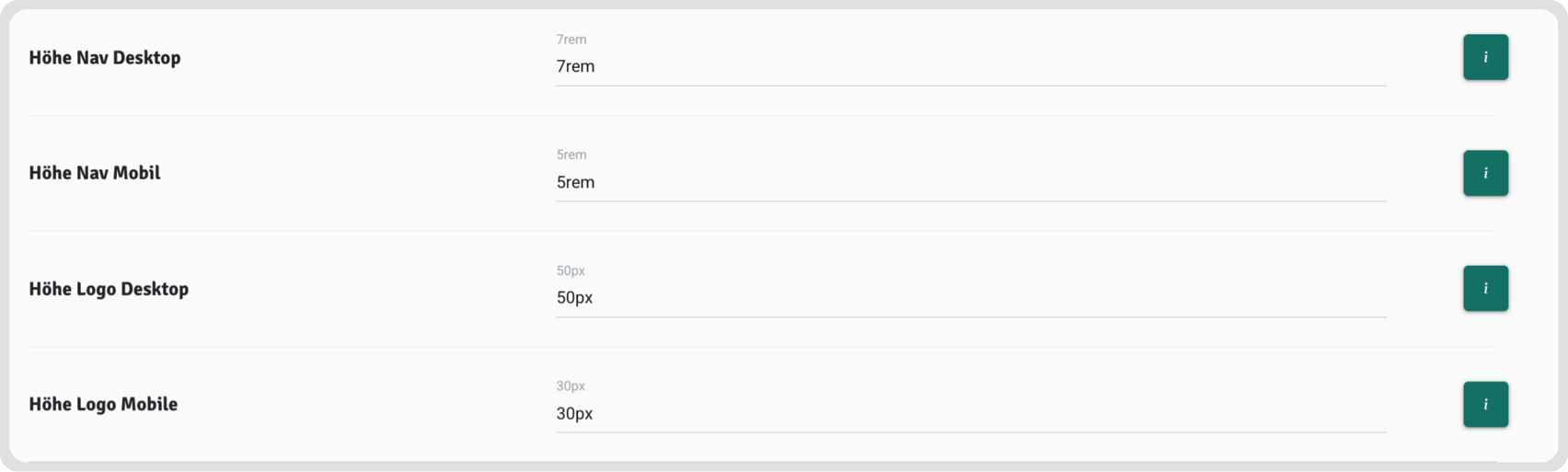Select the Höhe Nav Mobil input field
The image size is (1568, 472).
(971, 182)
